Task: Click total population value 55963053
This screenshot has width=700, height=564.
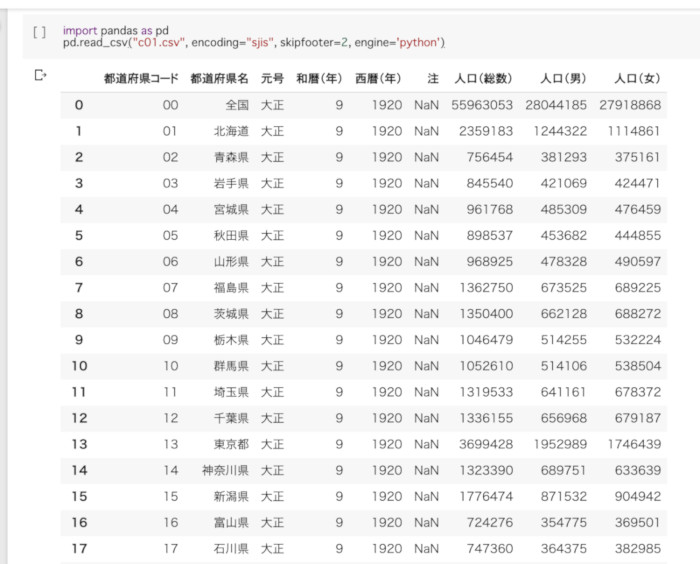Action: (x=482, y=105)
